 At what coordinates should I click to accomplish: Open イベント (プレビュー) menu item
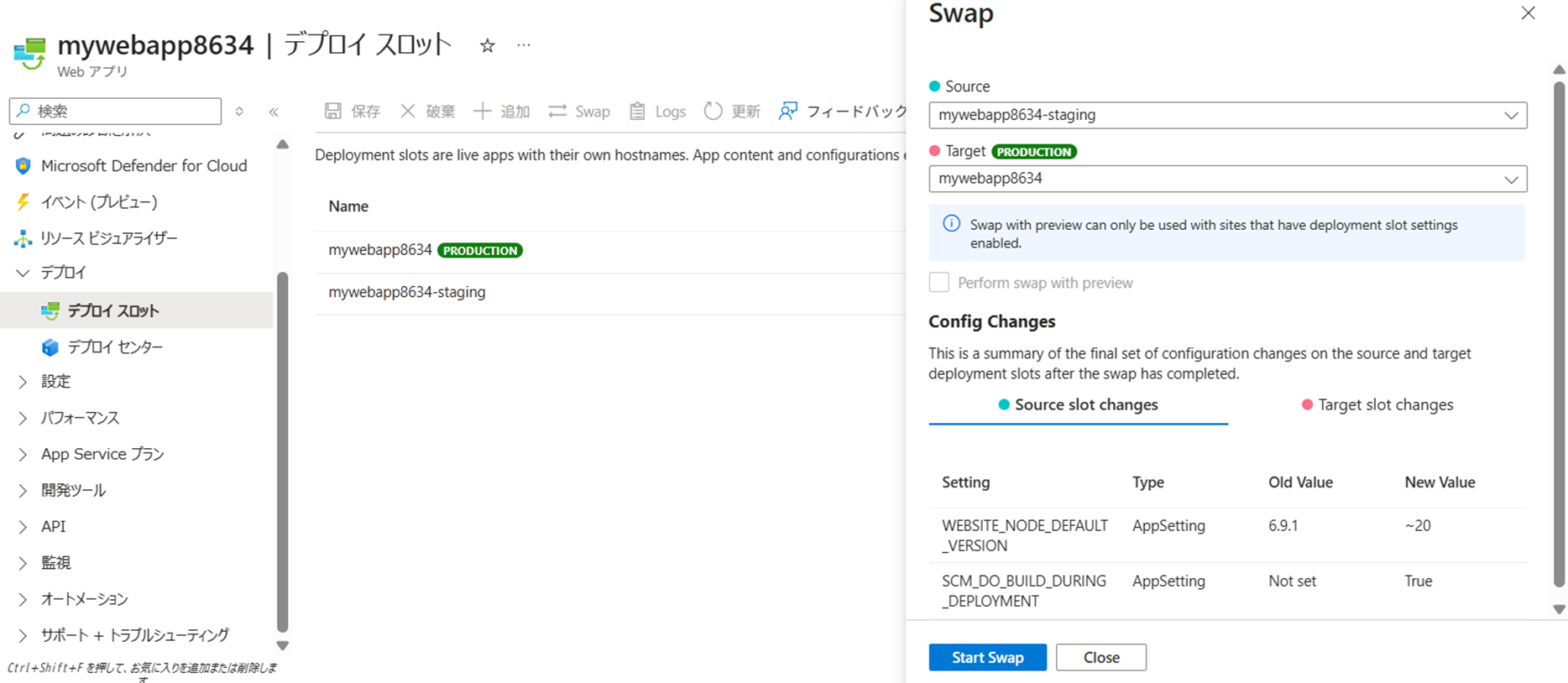pos(99,201)
